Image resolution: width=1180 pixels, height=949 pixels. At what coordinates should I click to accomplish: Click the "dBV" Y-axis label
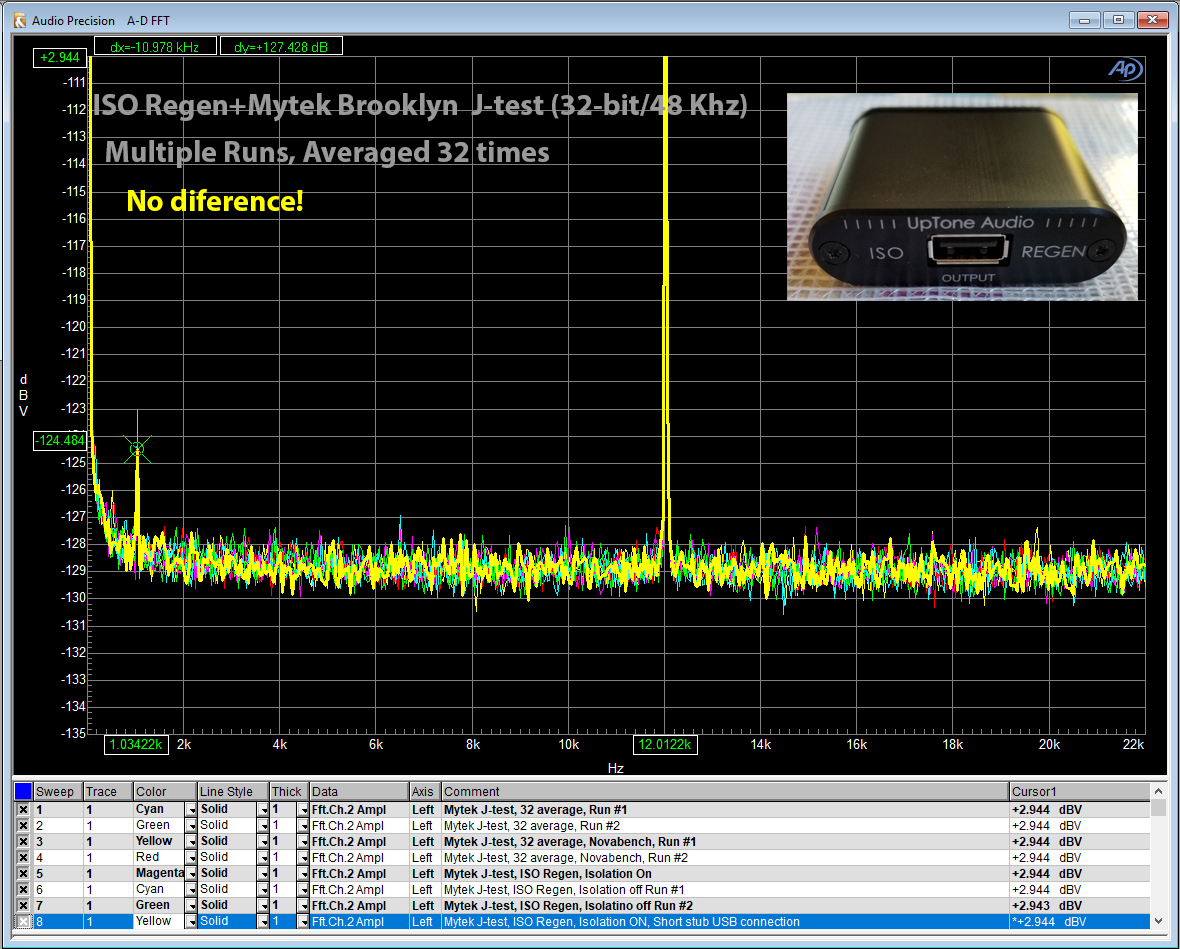pyautogui.click(x=23, y=395)
